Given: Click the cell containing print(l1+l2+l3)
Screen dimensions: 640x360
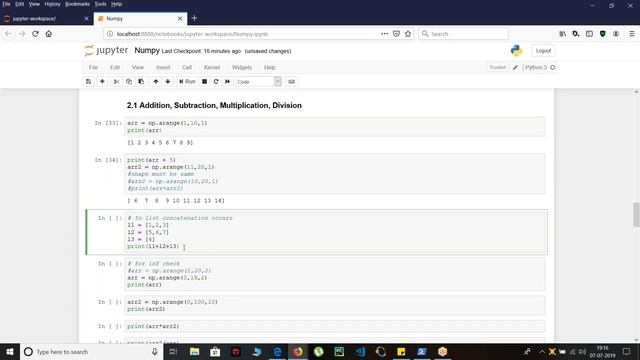Looking at the screenshot, I should click(335, 232).
